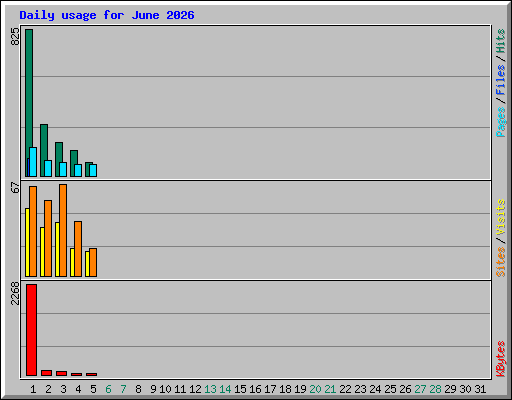Click the 67 sites/visits axis label
Viewport: 512px width, 400px height.
coord(15,187)
